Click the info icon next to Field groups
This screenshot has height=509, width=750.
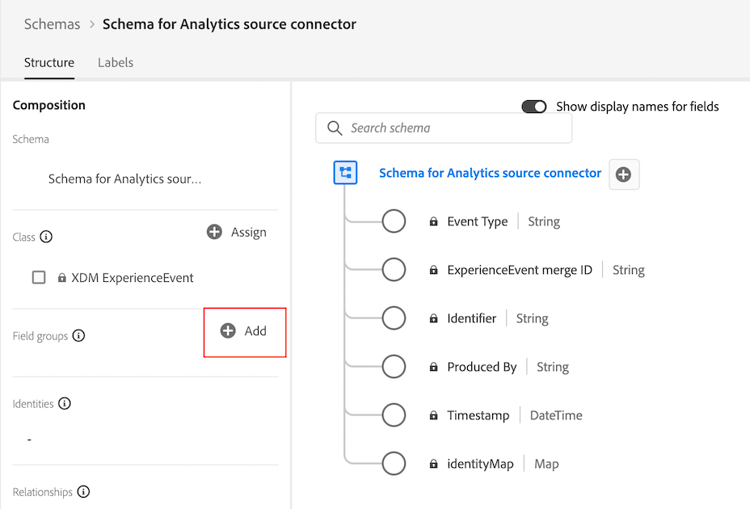(79, 336)
